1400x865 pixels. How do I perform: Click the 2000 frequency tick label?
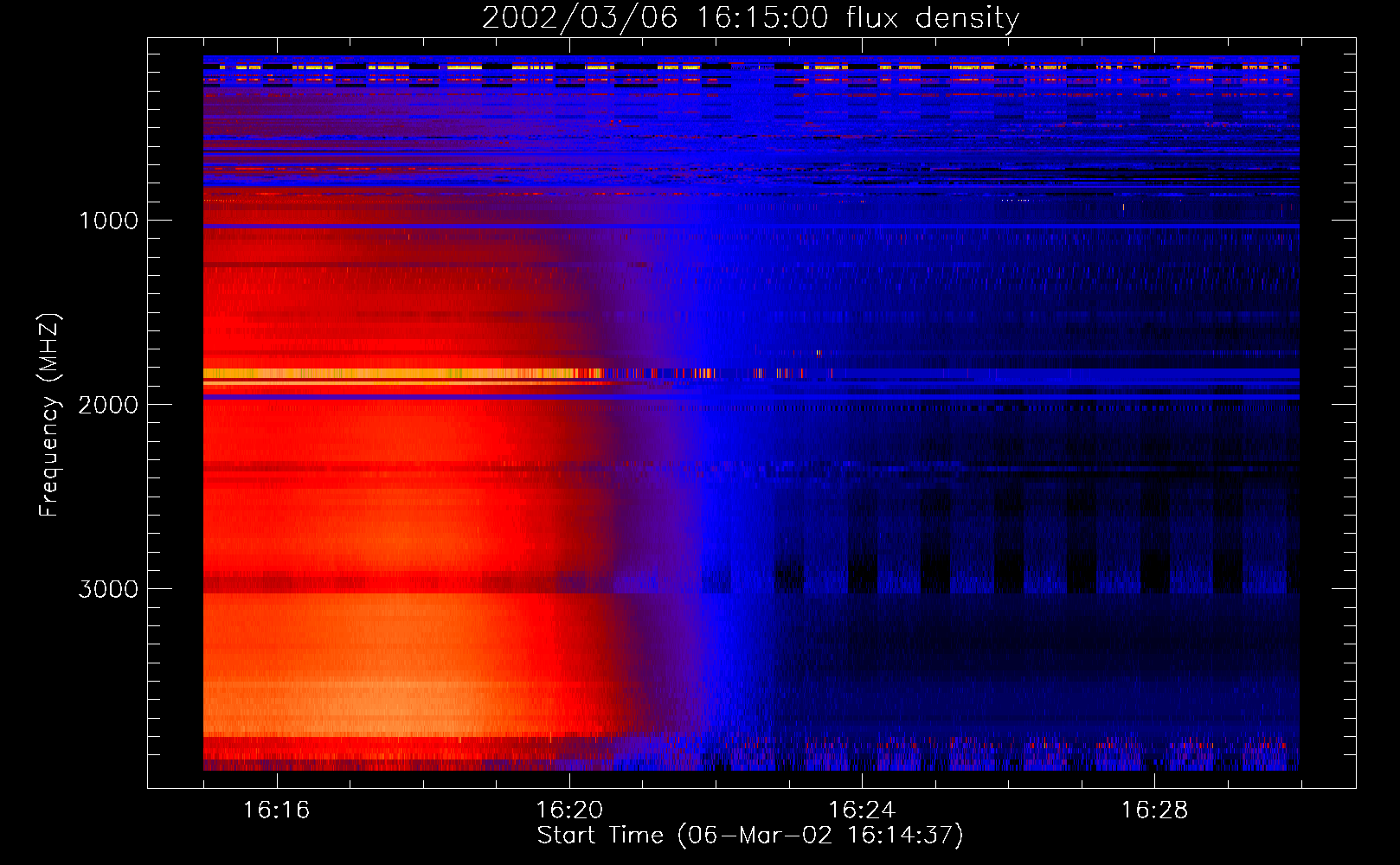click(x=108, y=405)
